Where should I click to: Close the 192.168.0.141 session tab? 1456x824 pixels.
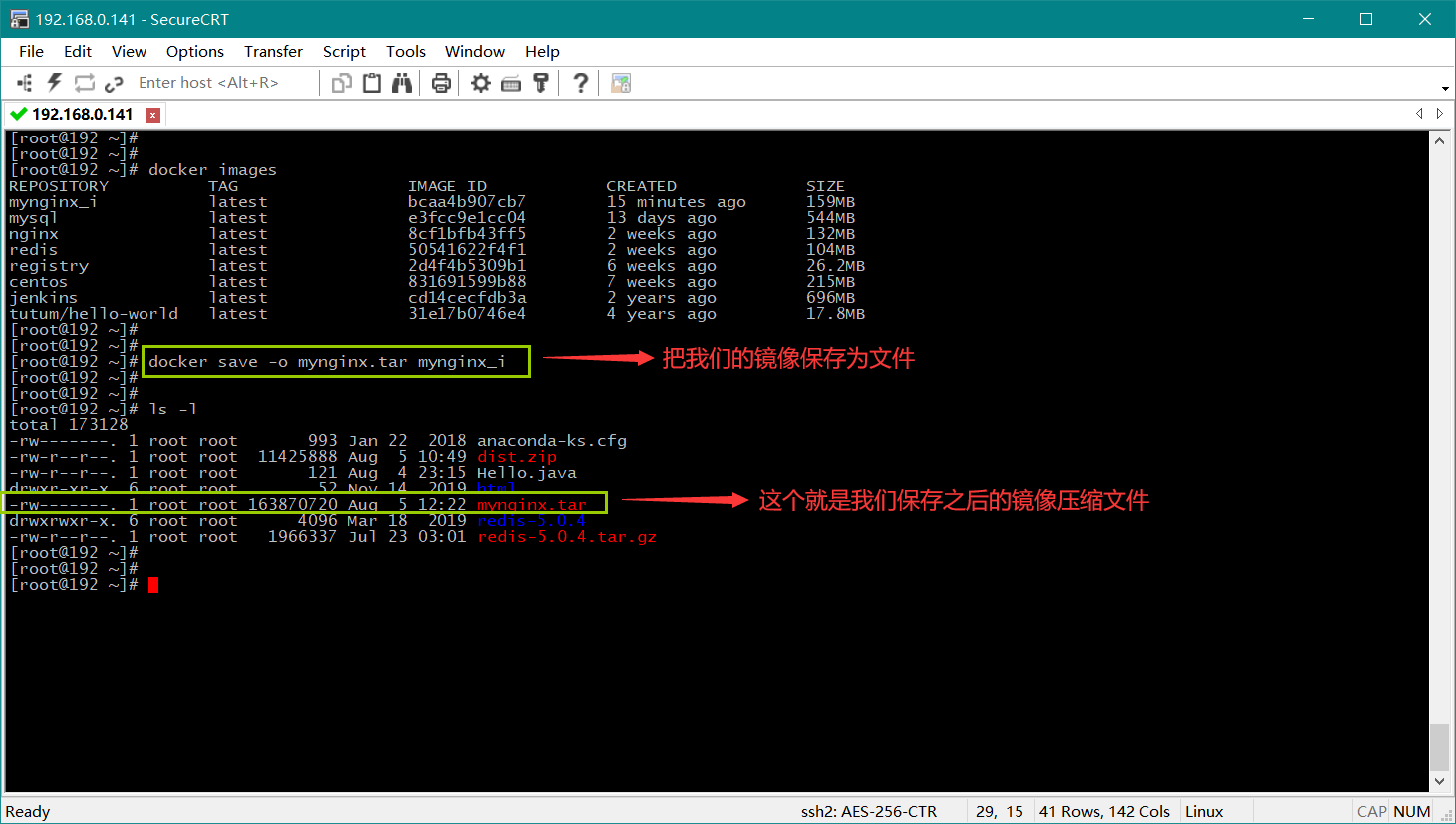pos(152,115)
